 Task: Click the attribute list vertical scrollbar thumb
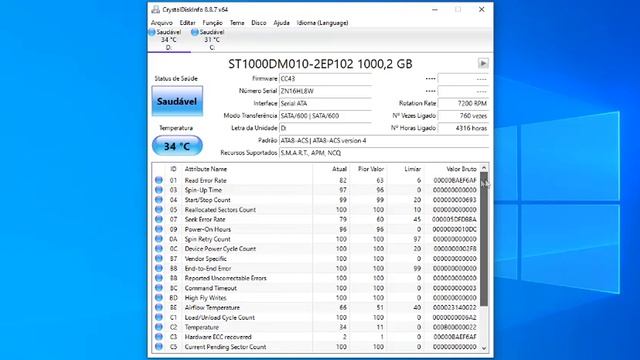click(484, 239)
